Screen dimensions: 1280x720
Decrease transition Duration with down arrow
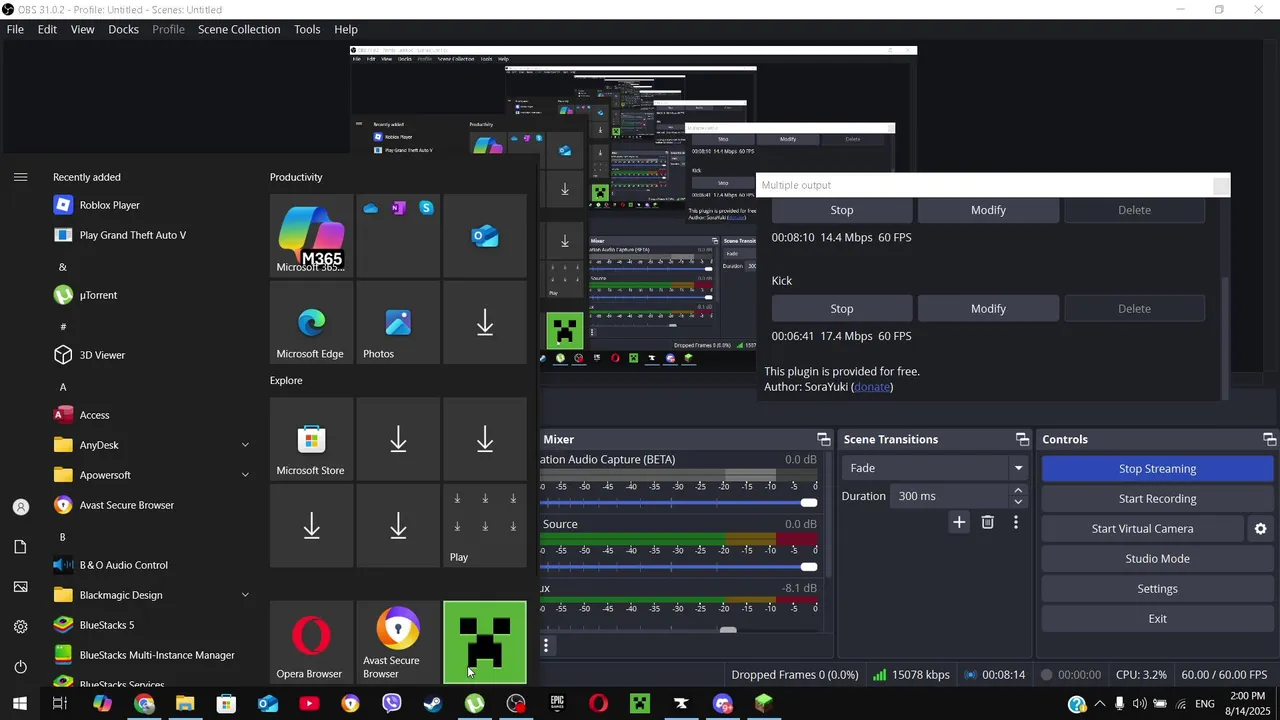coord(1018,502)
